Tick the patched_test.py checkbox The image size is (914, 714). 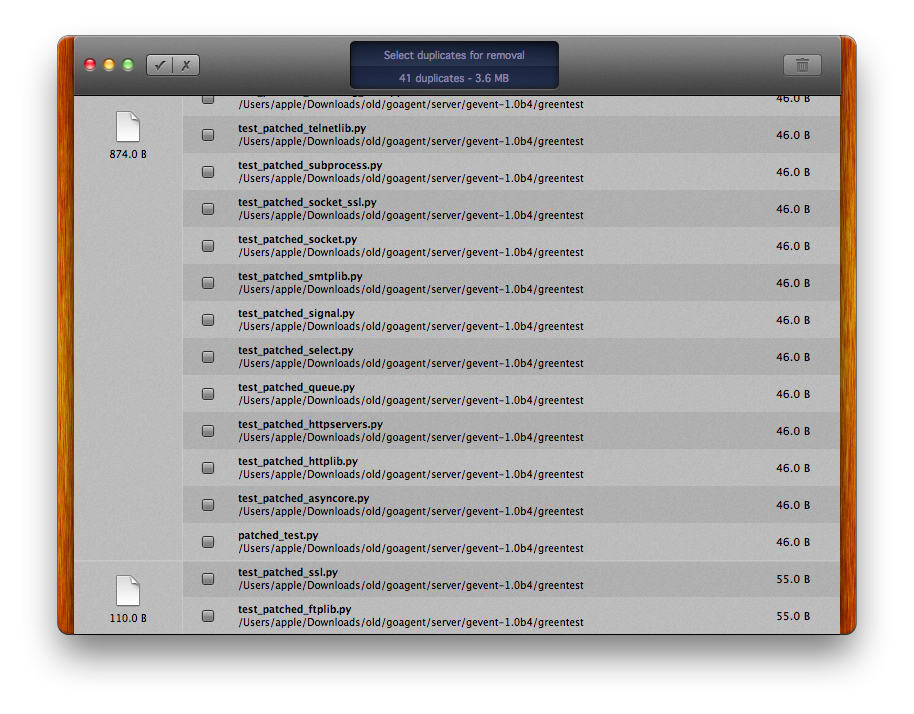pos(208,542)
